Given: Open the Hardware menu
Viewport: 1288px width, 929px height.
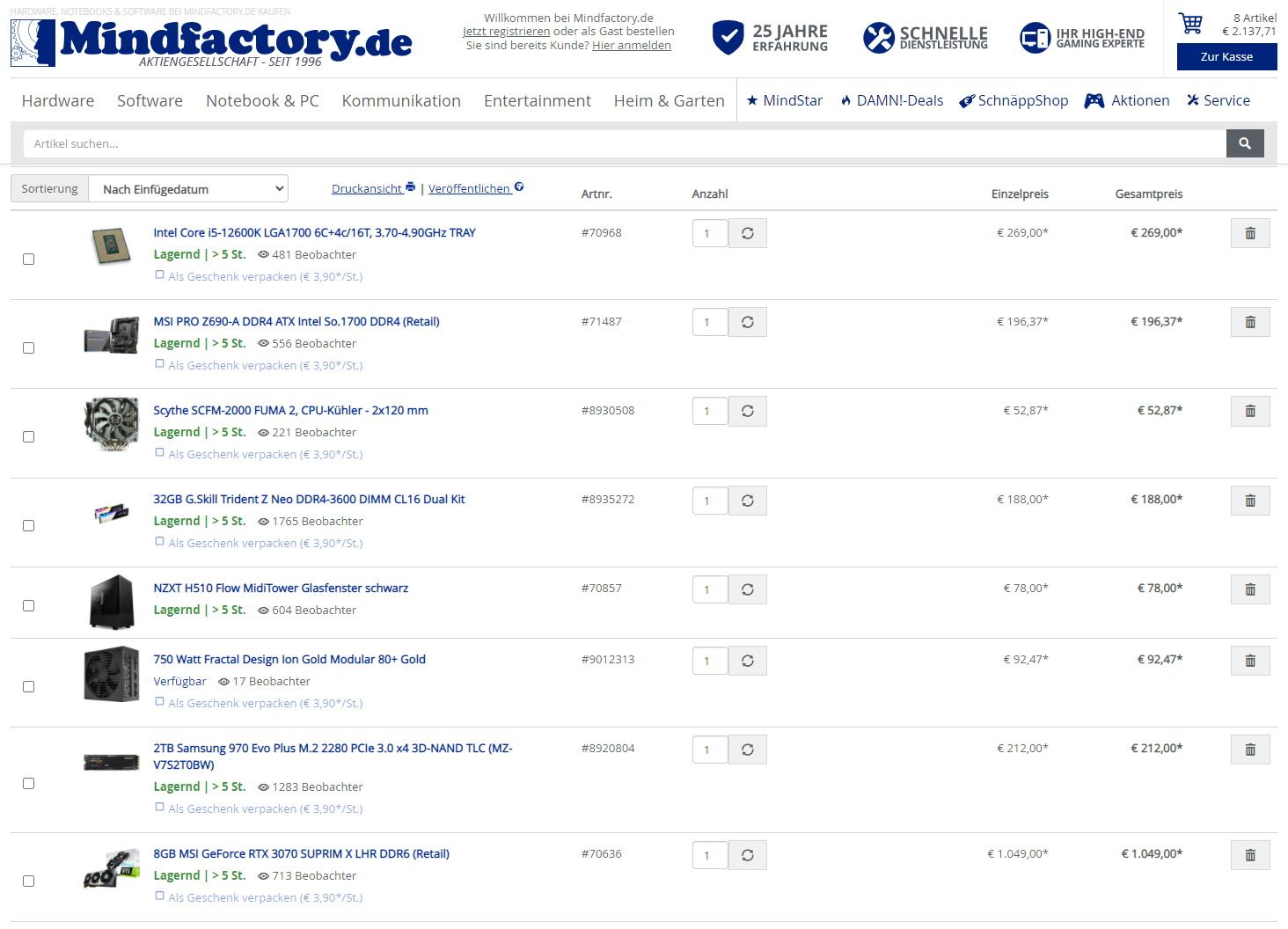Looking at the screenshot, I should [58, 100].
